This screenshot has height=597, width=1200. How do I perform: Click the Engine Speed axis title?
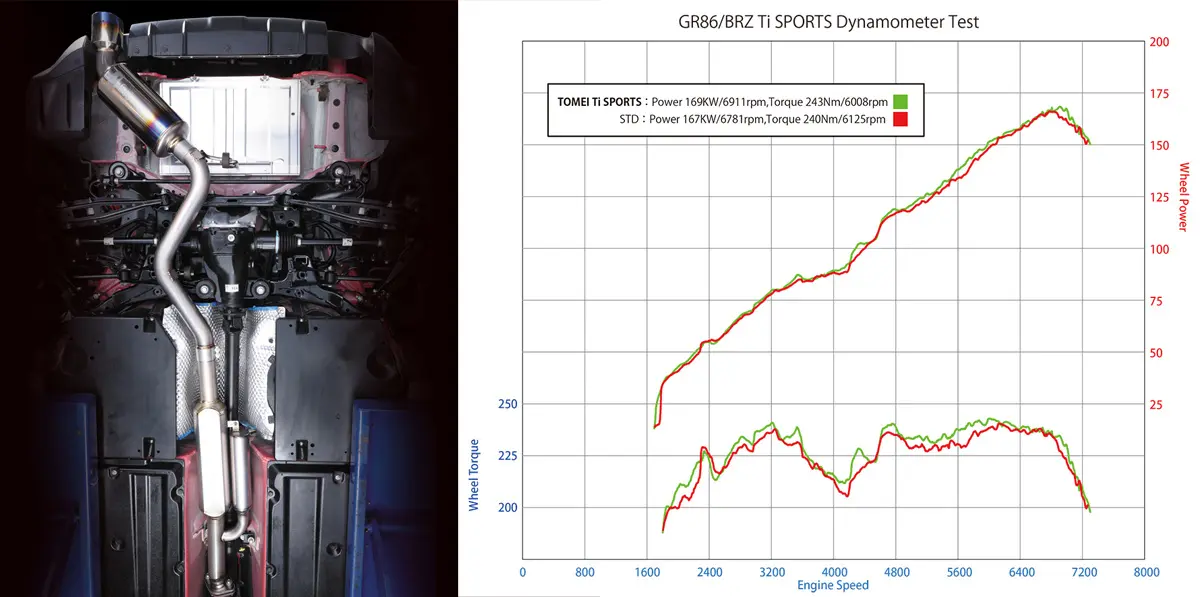[x=833, y=585]
